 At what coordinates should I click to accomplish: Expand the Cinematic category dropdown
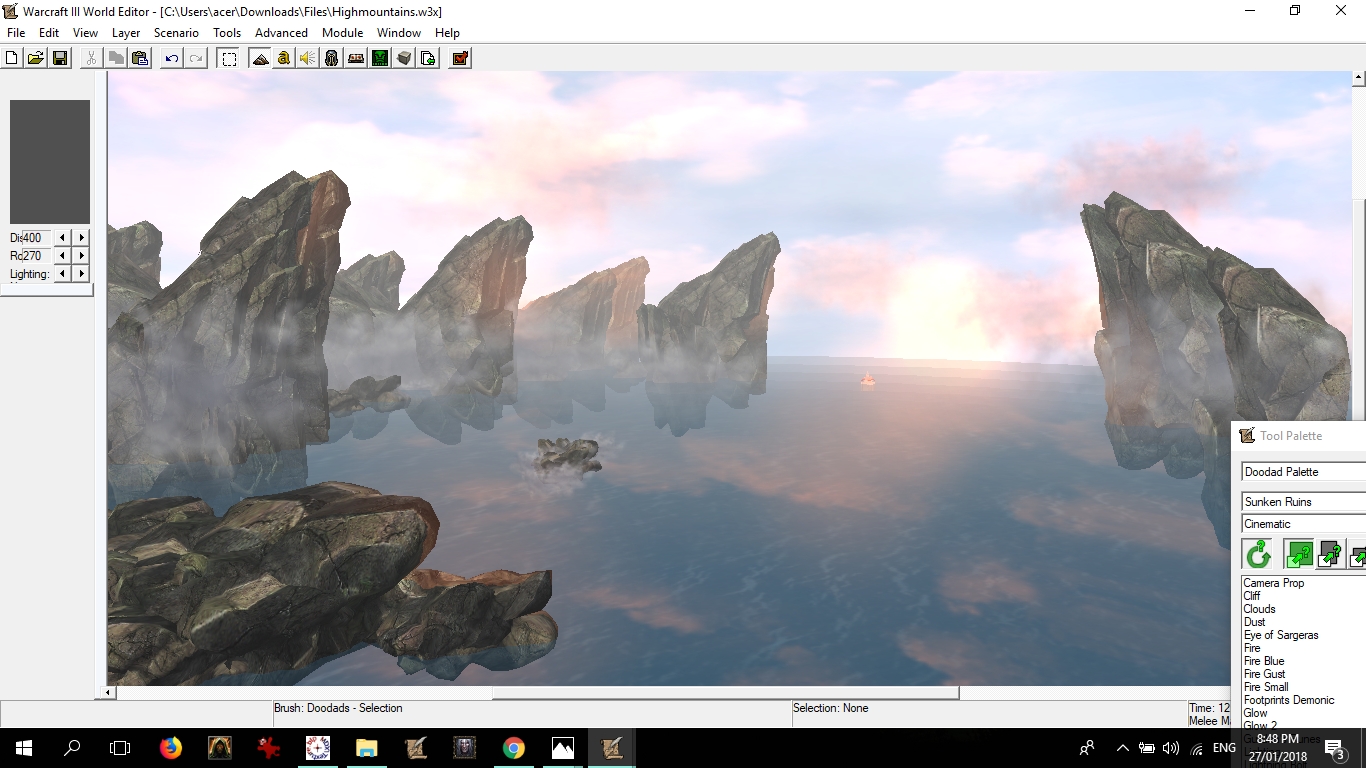[1304, 524]
